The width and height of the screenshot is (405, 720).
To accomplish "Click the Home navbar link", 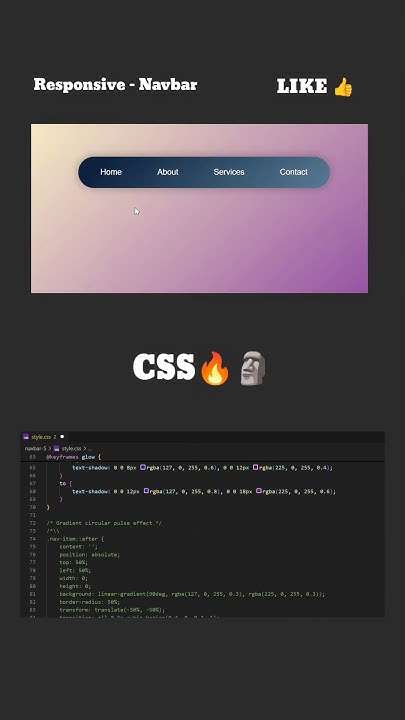I will click(x=111, y=172).
